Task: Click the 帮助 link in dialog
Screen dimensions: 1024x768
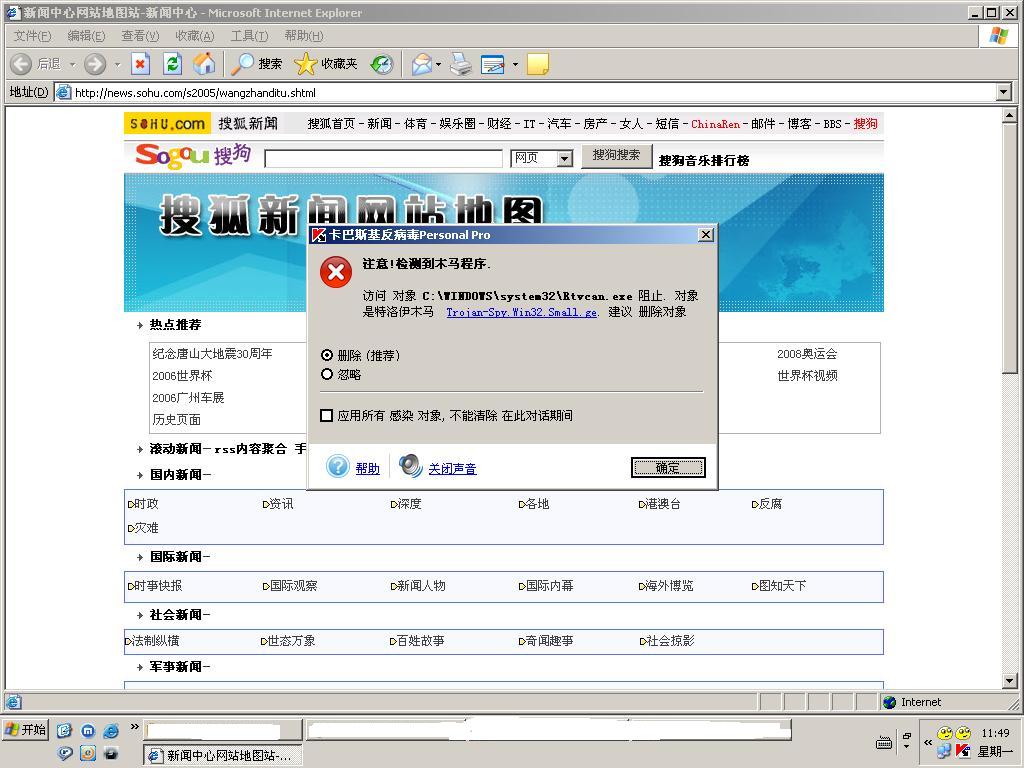Action: 368,468
